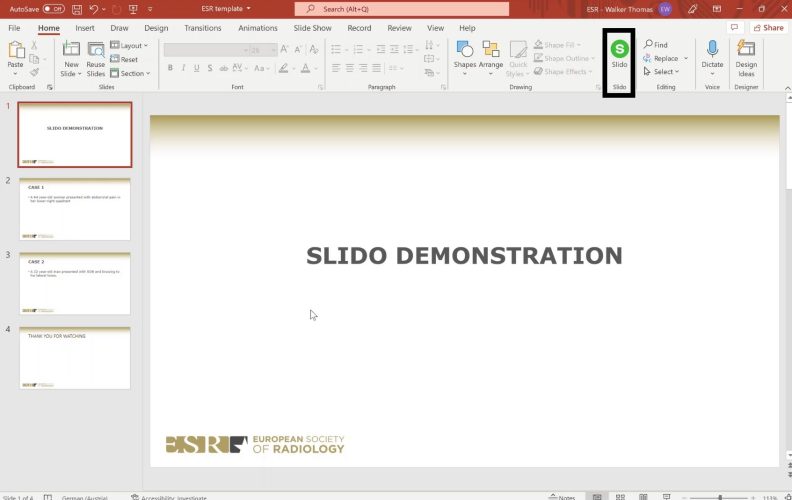The width and height of the screenshot is (792, 500).
Task: Open the font name combo box
Action: [x=207, y=50]
